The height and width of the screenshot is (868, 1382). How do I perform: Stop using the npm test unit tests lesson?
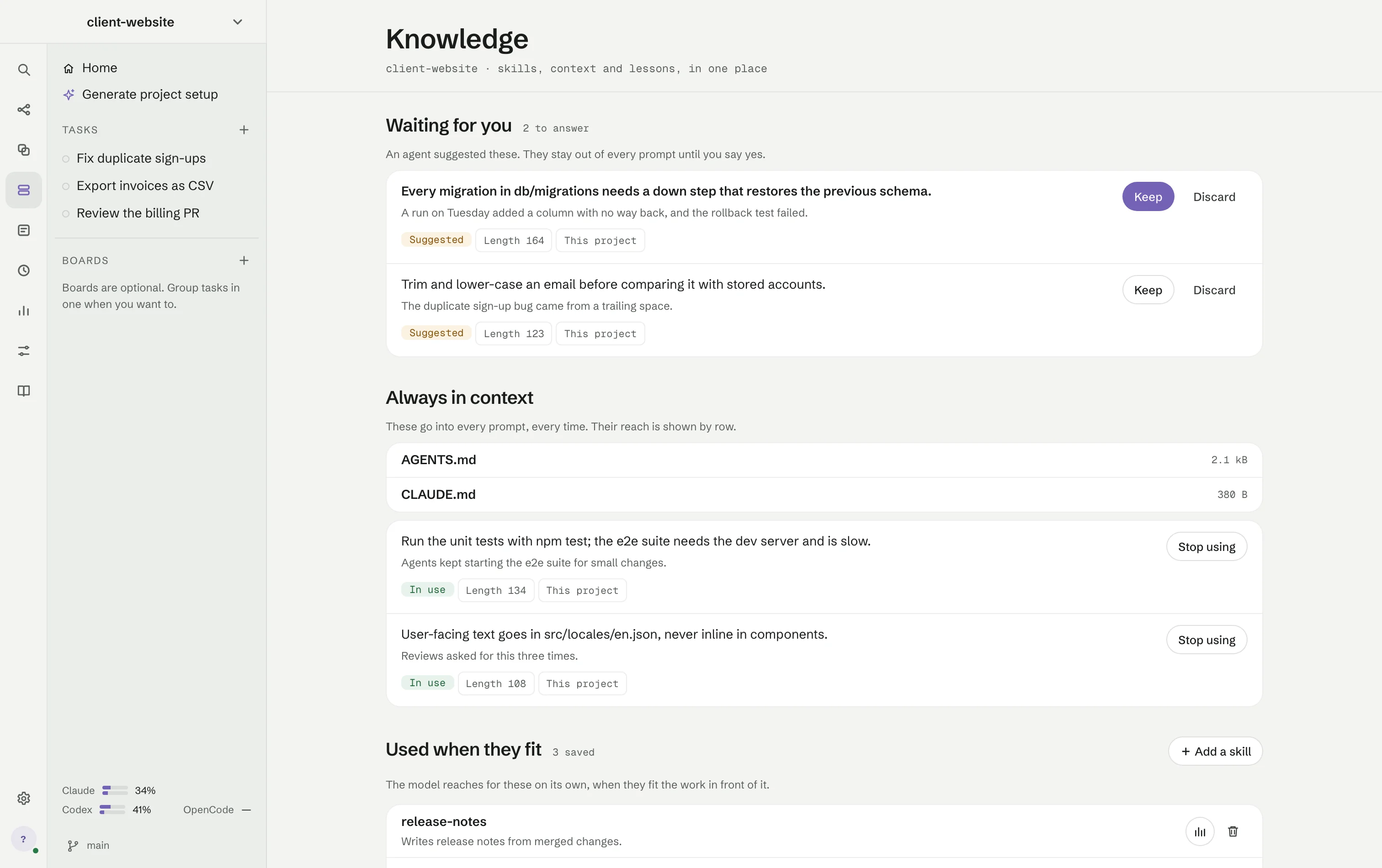[x=1207, y=547]
